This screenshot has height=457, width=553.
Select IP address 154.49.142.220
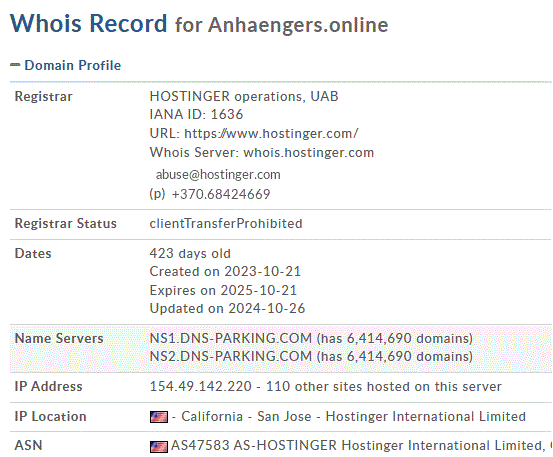point(201,386)
